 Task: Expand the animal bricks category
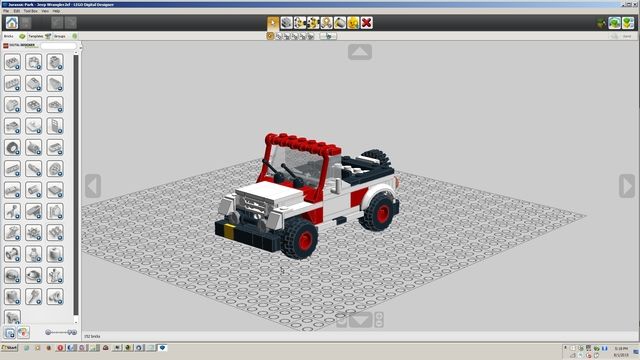pos(12,317)
